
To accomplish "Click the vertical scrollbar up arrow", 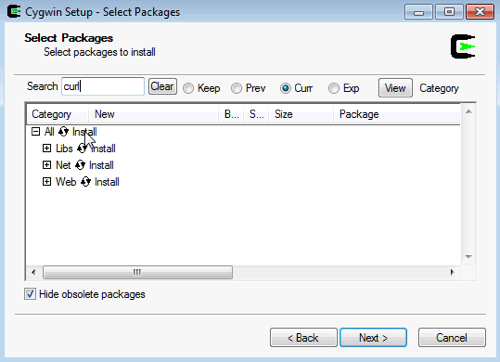I will 469,112.
